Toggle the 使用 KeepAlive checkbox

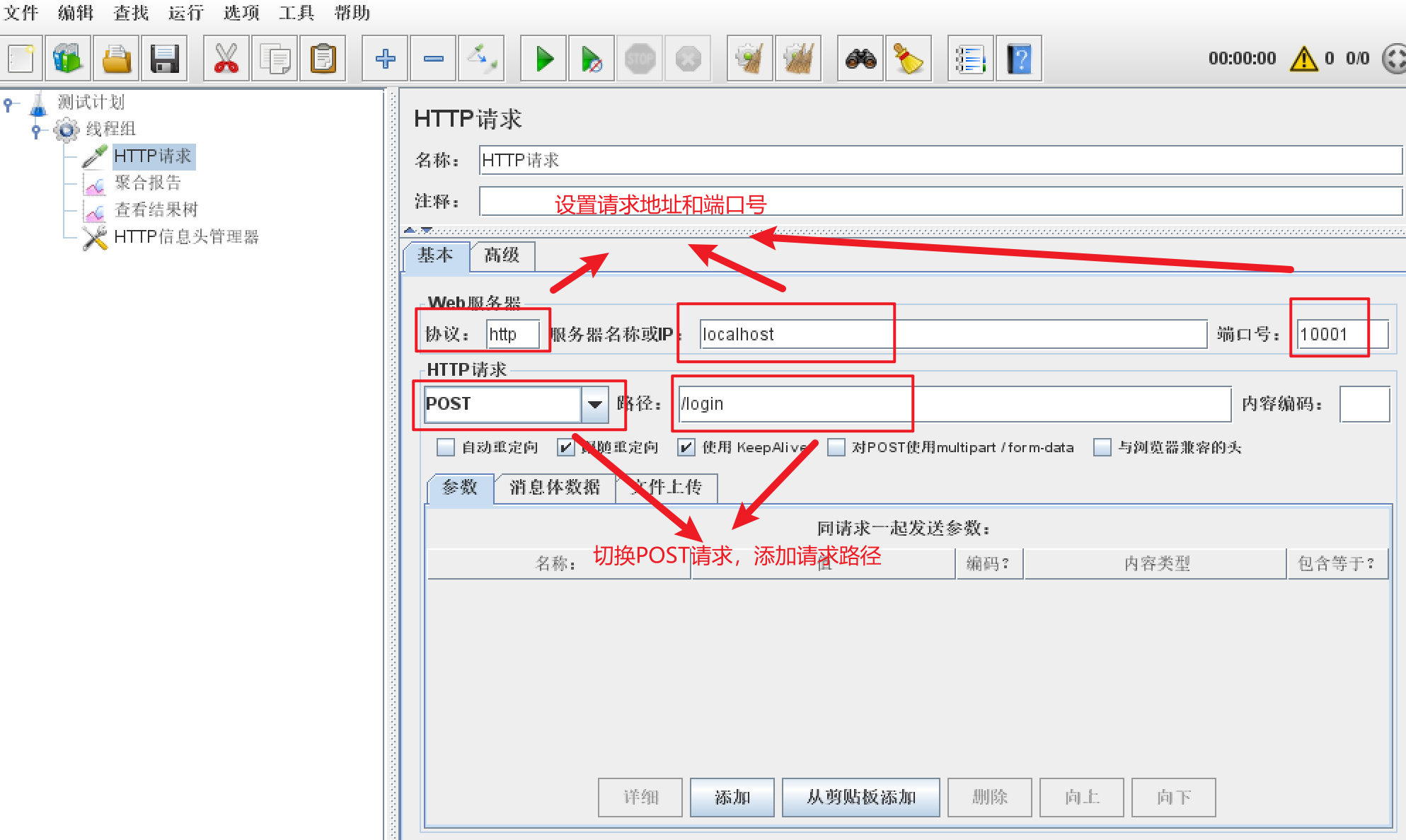point(686,447)
